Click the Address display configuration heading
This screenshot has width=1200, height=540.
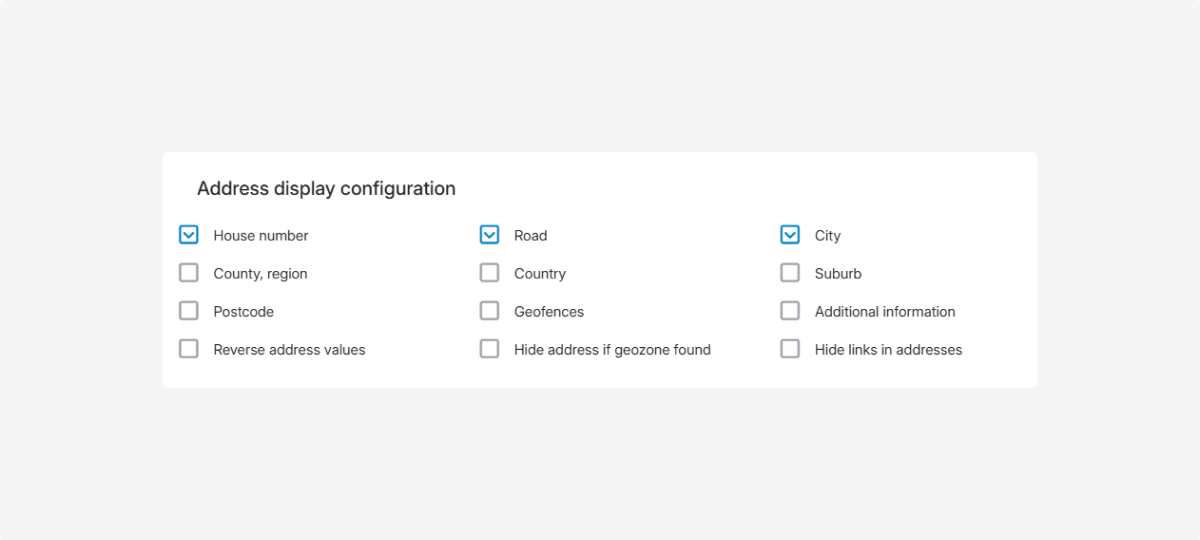pyautogui.click(x=326, y=189)
